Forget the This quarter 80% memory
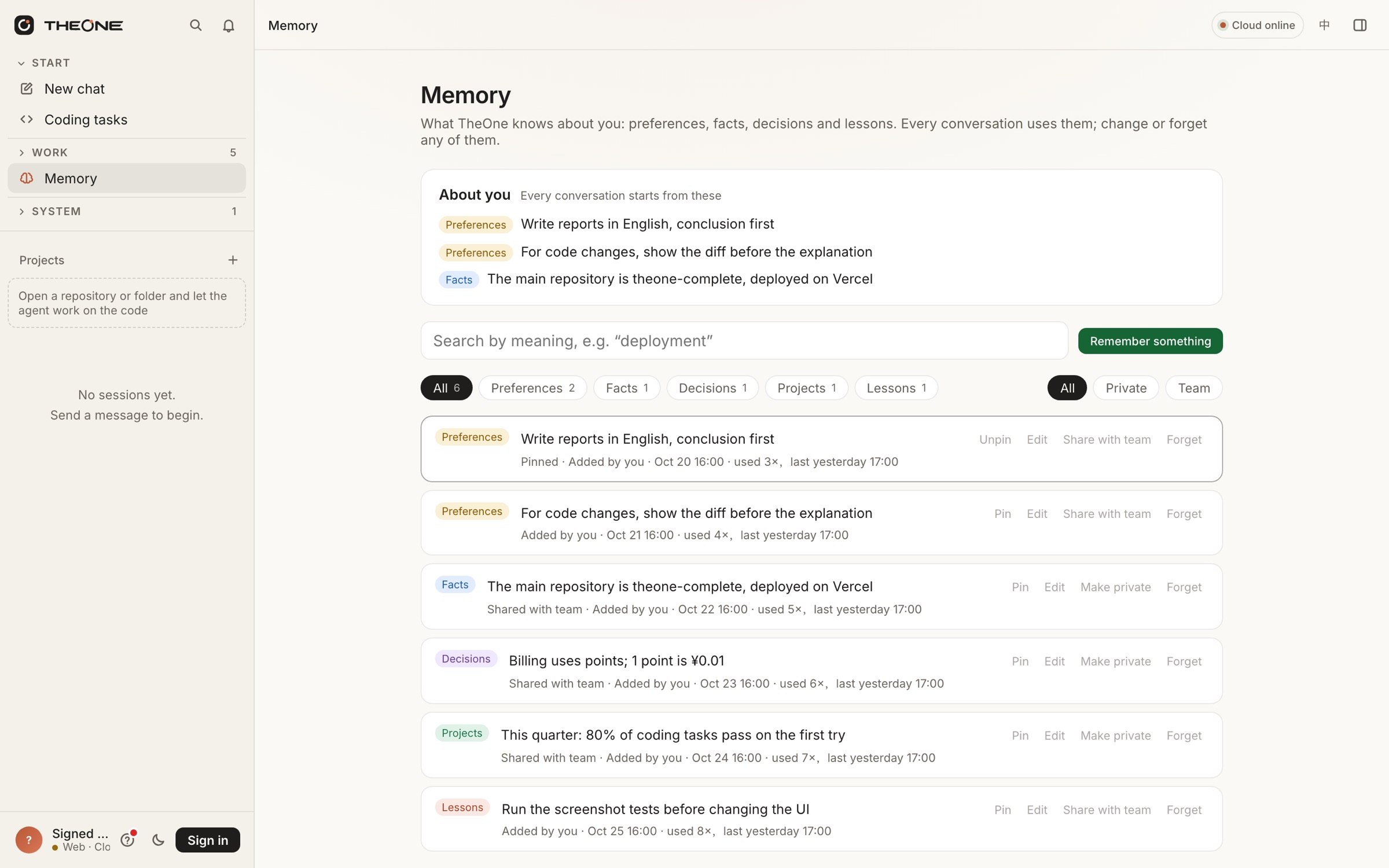 pyautogui.click(x=1184, y=735)
